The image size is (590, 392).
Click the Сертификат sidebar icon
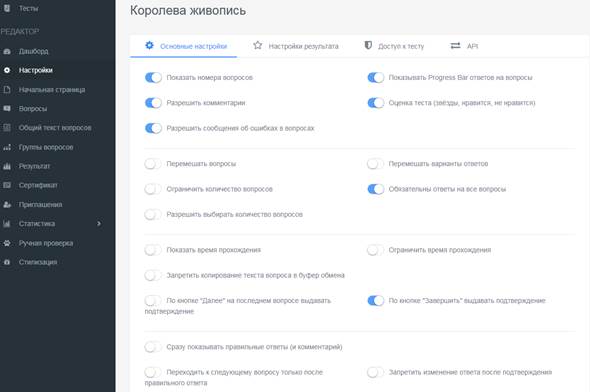[7, 185]
